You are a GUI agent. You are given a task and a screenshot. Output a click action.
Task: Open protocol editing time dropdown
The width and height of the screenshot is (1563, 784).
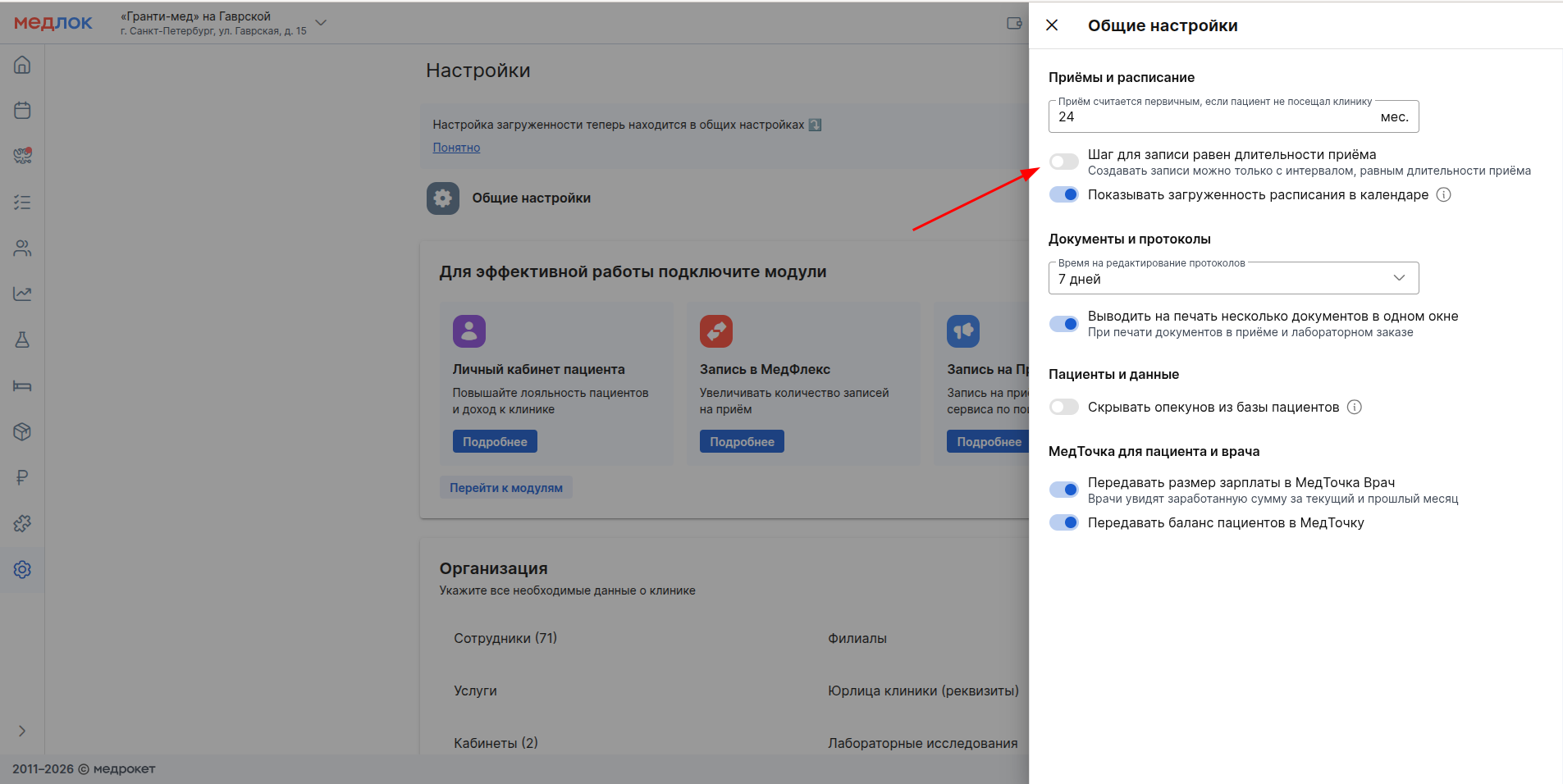[1233, 279]
